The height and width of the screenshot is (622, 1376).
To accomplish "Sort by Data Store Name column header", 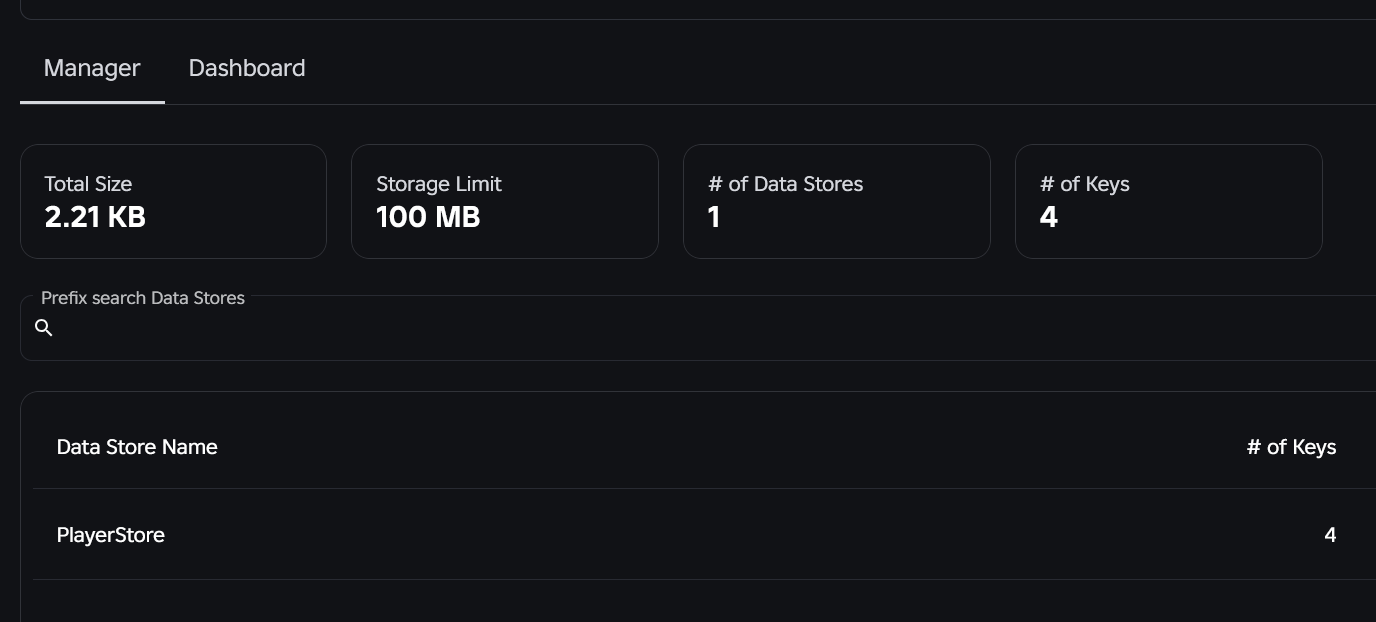I will pyautogui.click(x=137, y=447).
